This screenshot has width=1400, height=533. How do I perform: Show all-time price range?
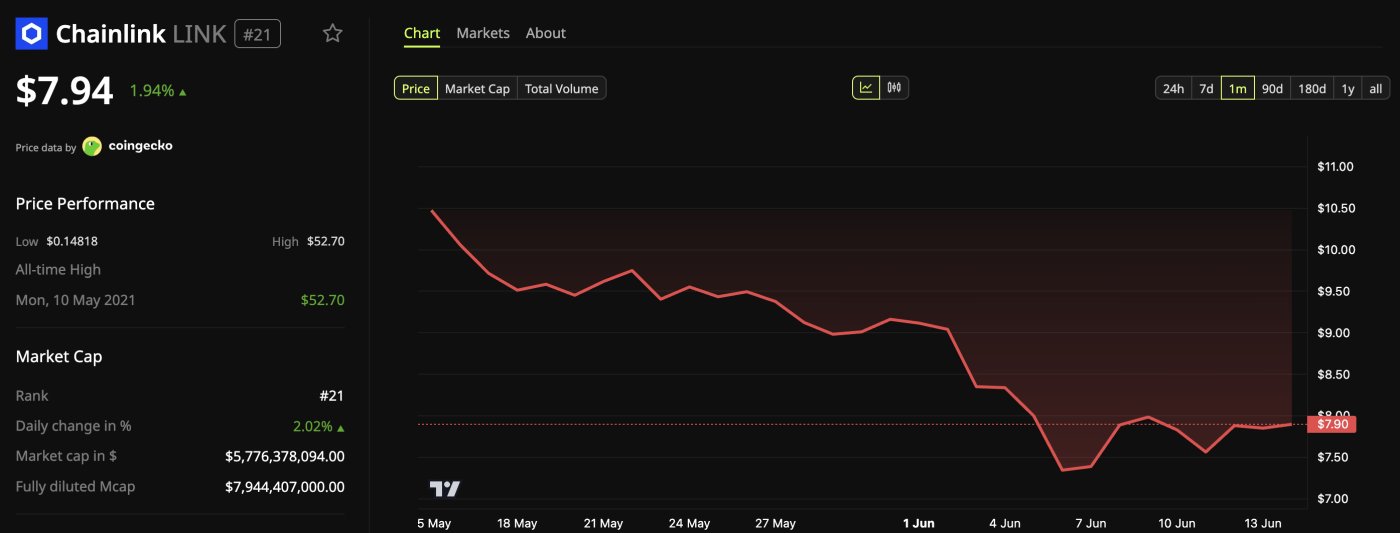[x=1376, y=89]
